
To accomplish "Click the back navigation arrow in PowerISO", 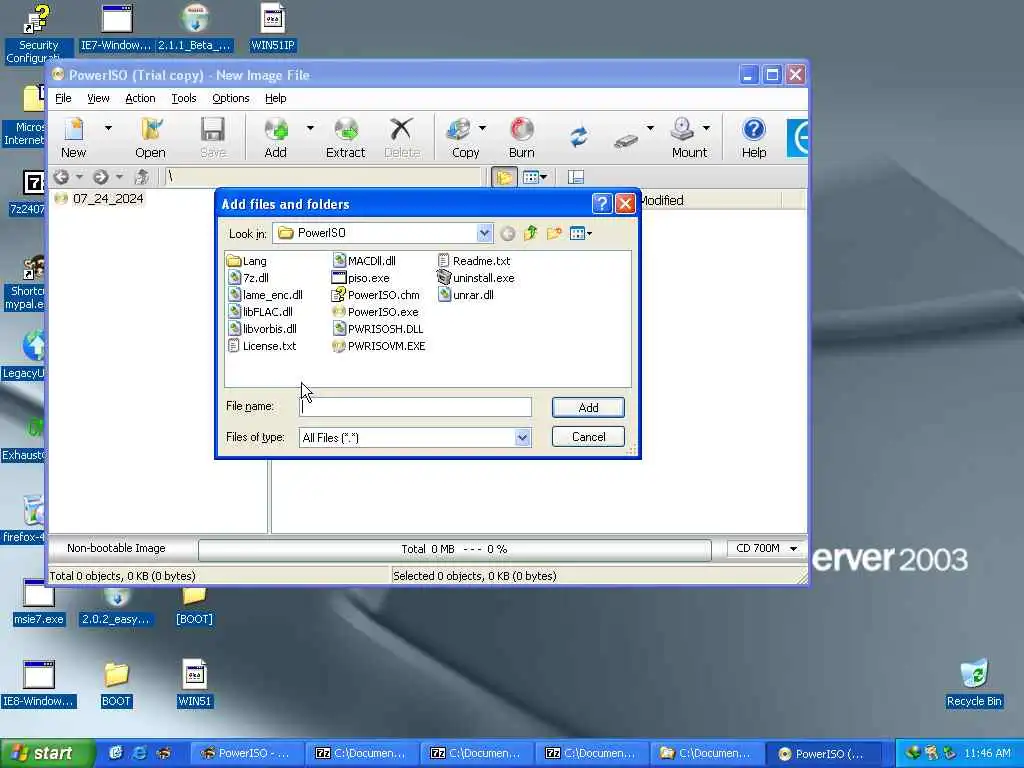I will 61,176.
